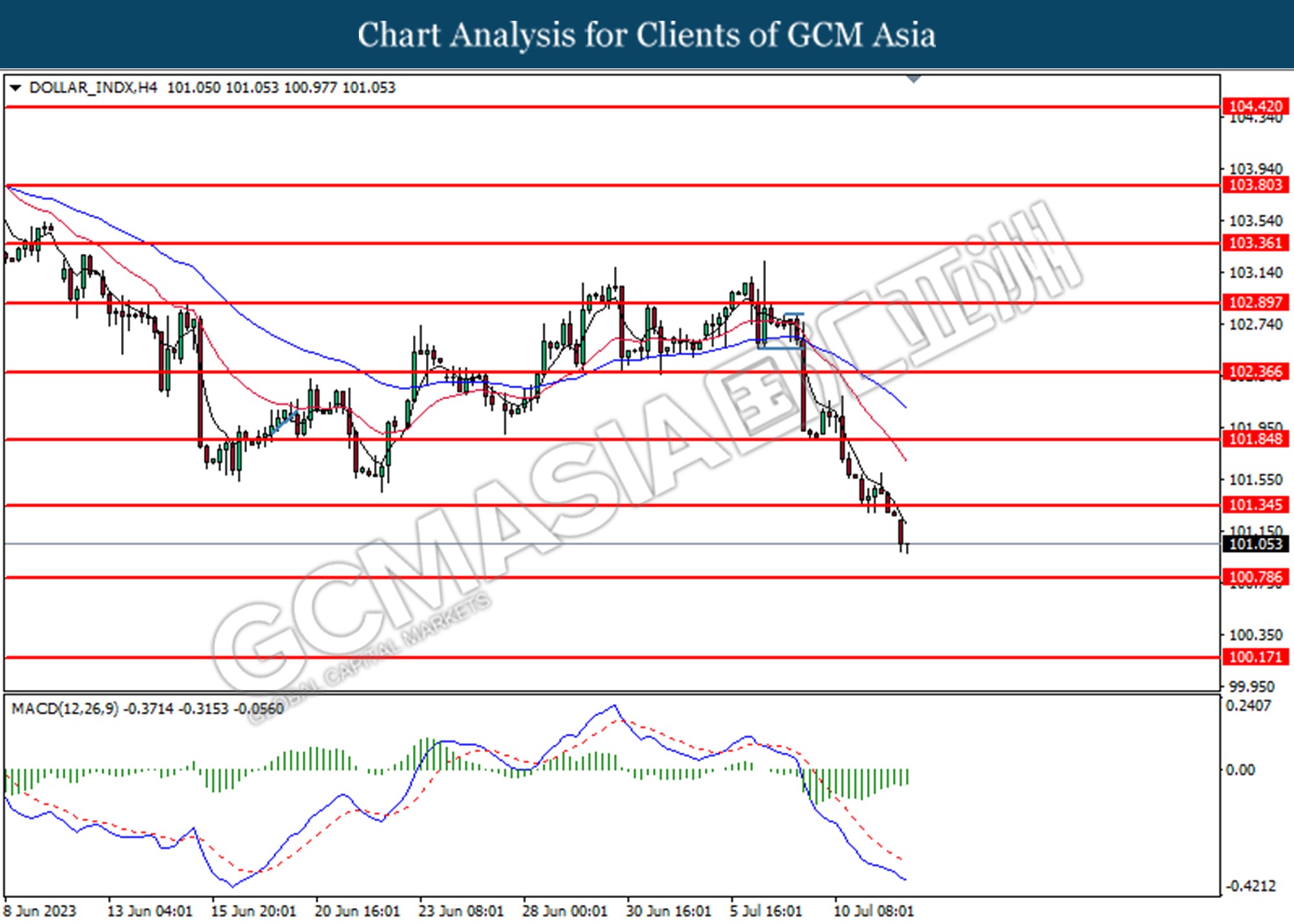The image size is (1294, 924).
Task: Open the chart symbol dropdown triangle
Action: pos(16,88)
